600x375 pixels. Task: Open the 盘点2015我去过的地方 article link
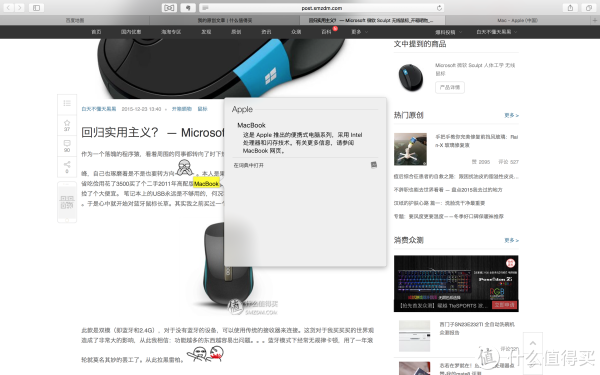[448, 190]
